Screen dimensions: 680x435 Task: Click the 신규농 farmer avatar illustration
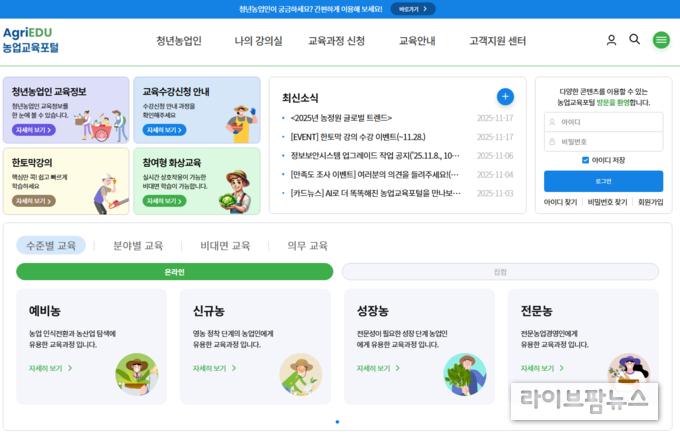pyautogui.click(x=301, y=374)
